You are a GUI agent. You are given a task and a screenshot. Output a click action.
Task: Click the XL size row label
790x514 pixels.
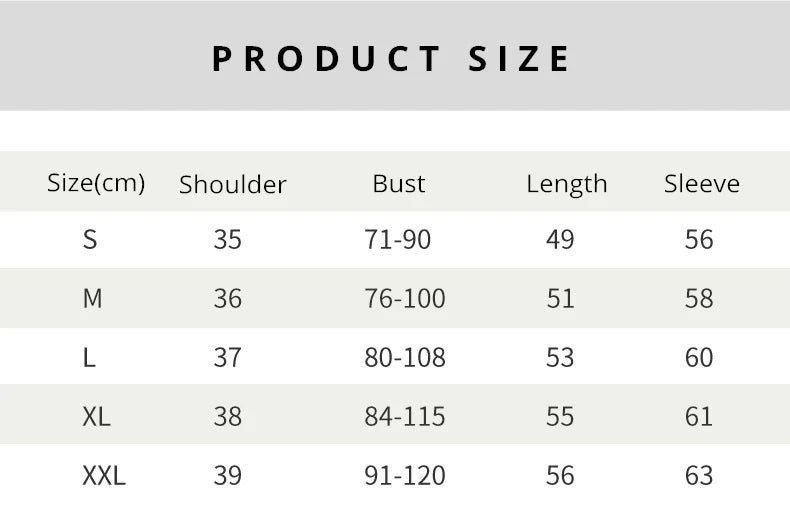[x=96, y=416]
